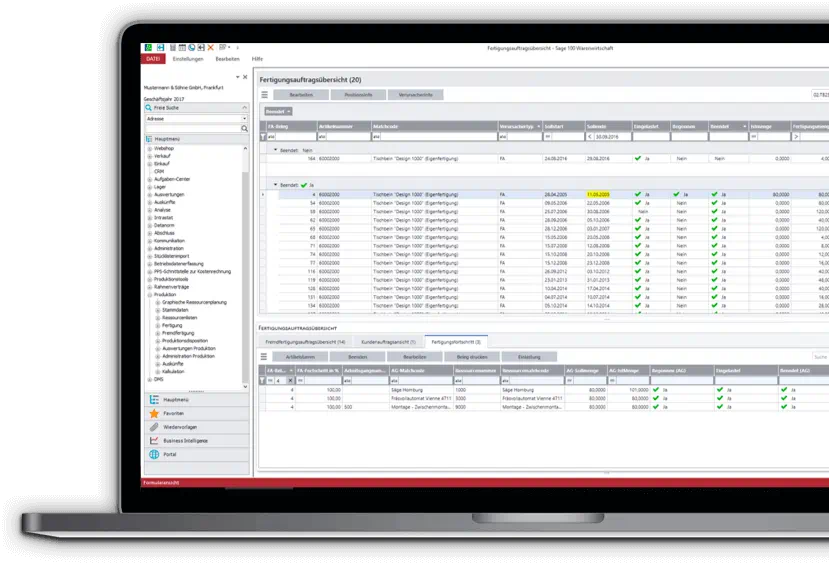
Task: Click splitter handle between upper and lower tables
Action: (606, 319)
